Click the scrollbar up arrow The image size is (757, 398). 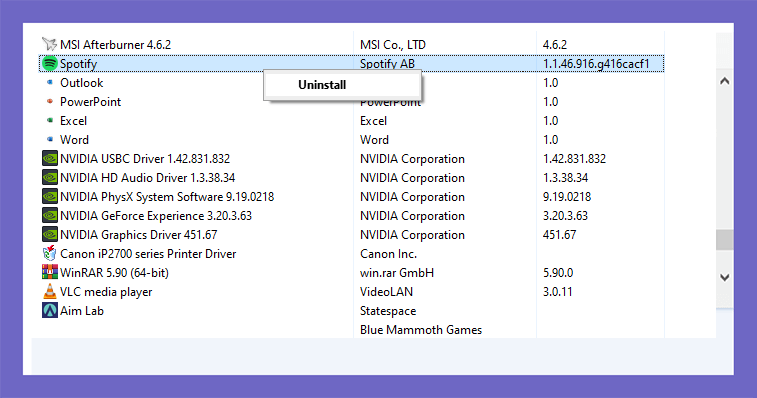[724, 81]
